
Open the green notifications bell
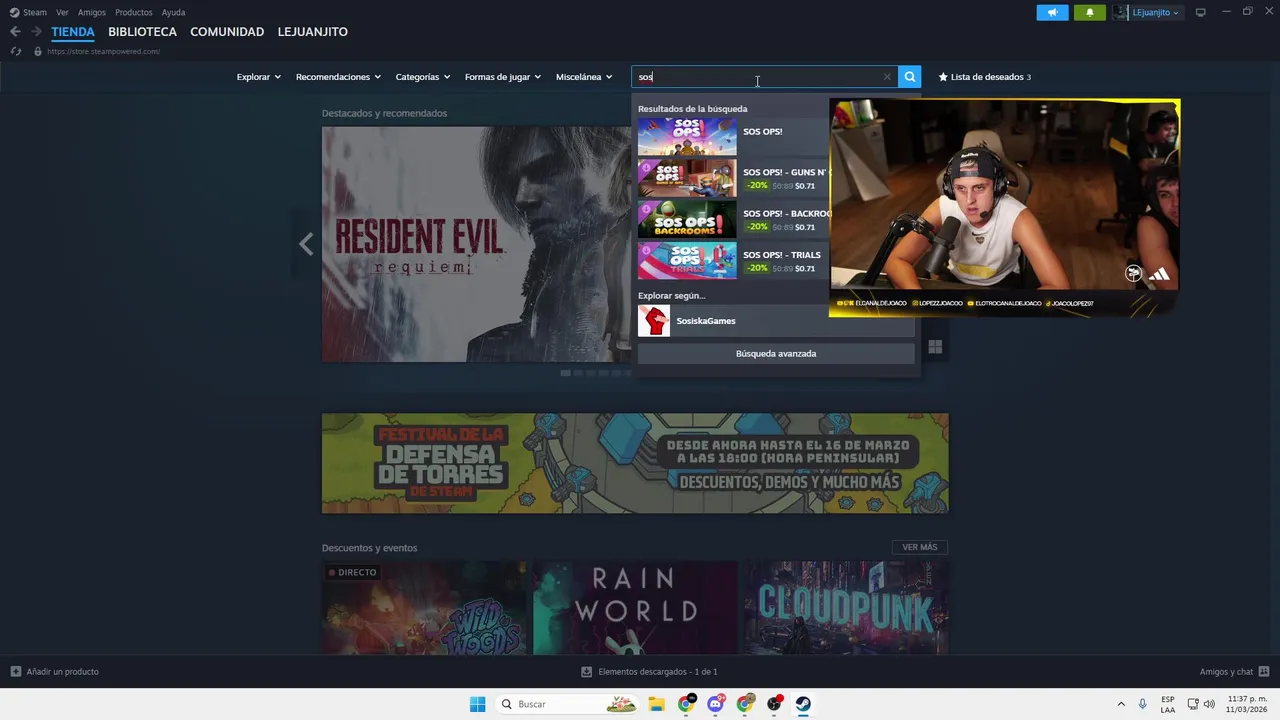point(1090,12)
